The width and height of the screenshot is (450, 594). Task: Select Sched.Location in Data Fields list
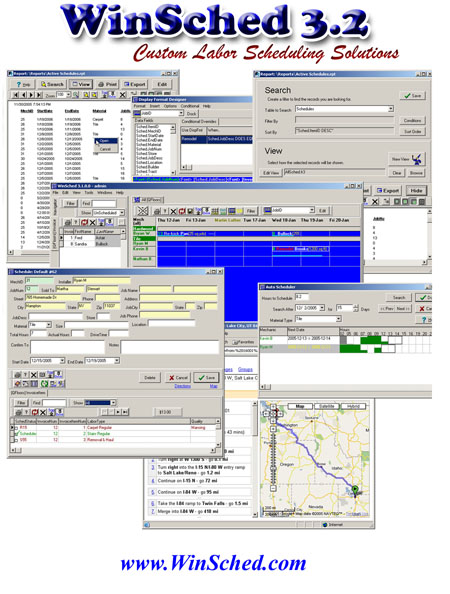pos(149,162)
